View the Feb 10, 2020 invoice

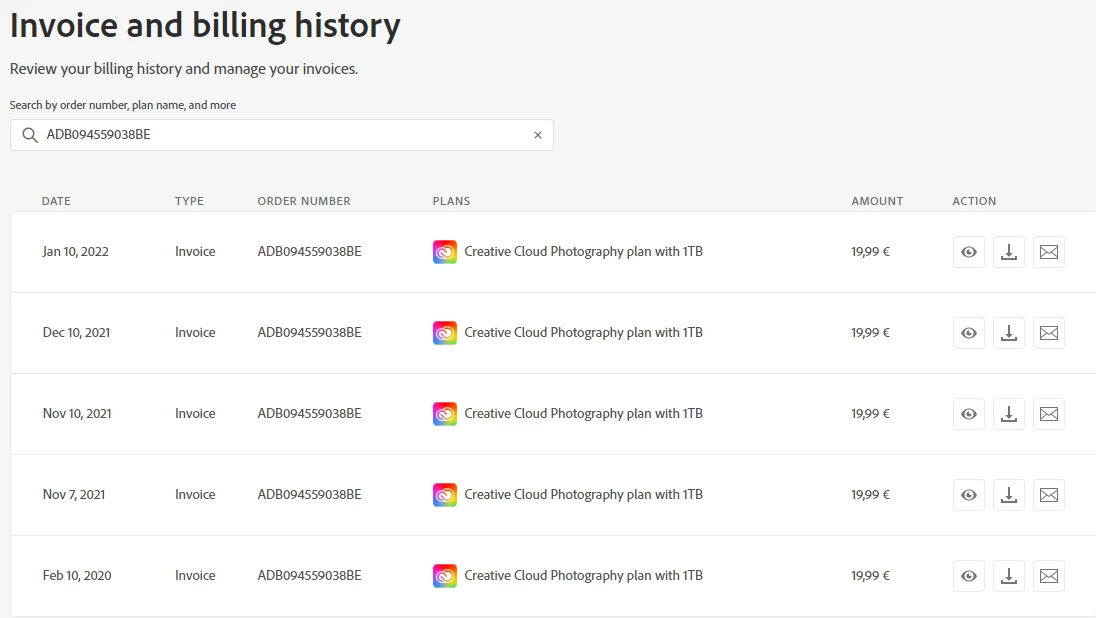[x=969, y=577]
